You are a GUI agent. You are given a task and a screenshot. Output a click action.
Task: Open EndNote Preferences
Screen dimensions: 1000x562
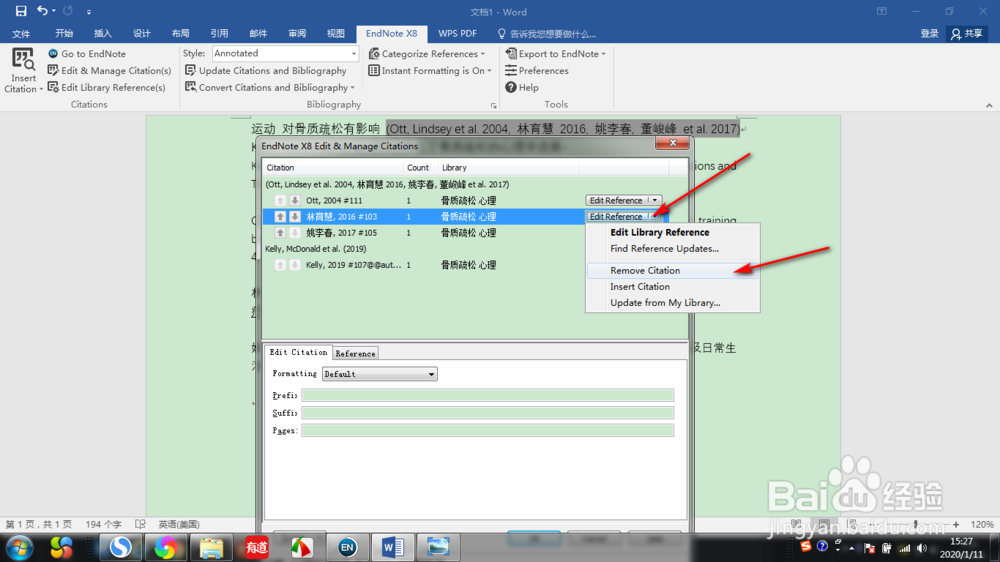[x=536, y=71]
